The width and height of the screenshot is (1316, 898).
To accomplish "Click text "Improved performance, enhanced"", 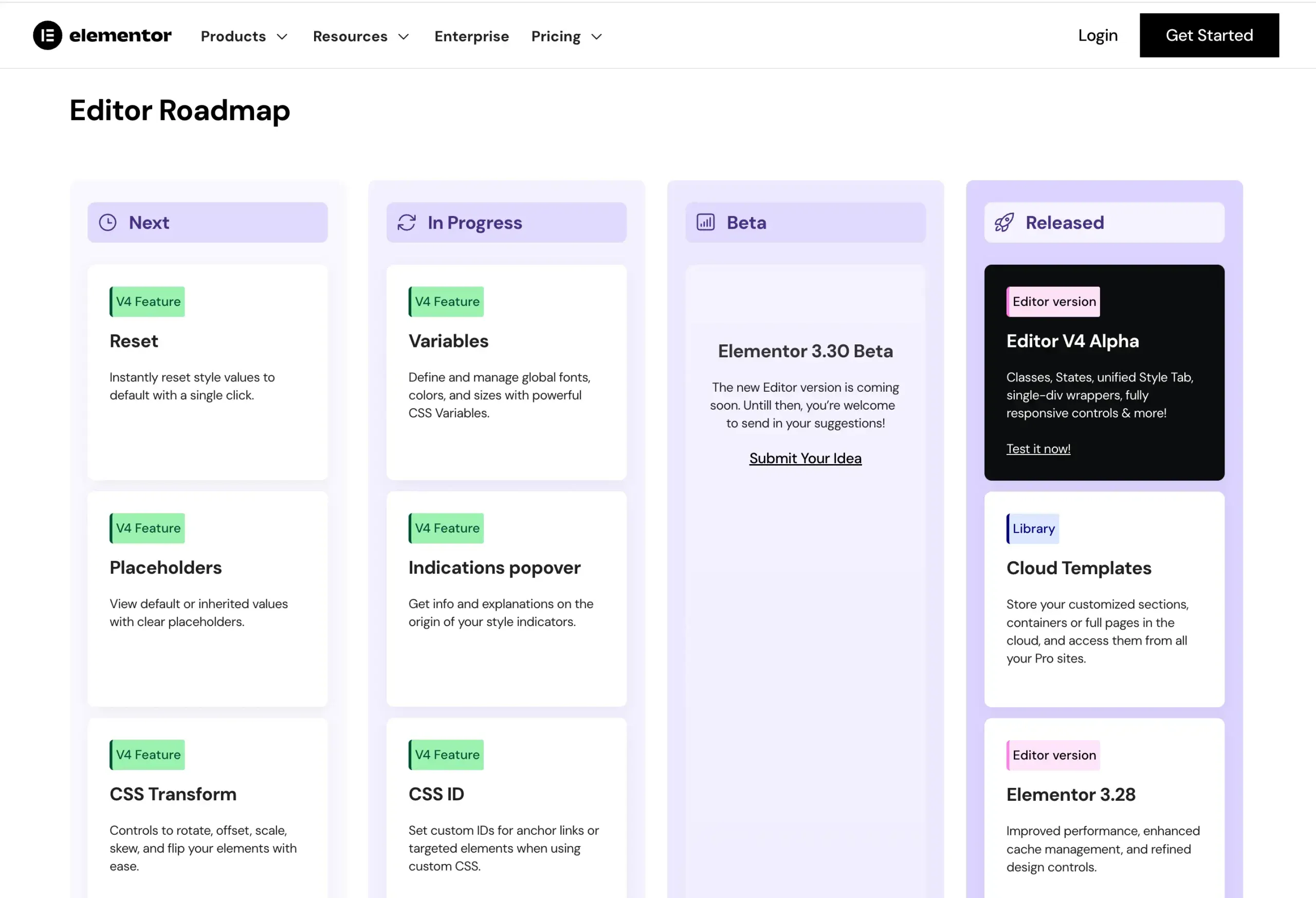I will [x=1103, y=831].
